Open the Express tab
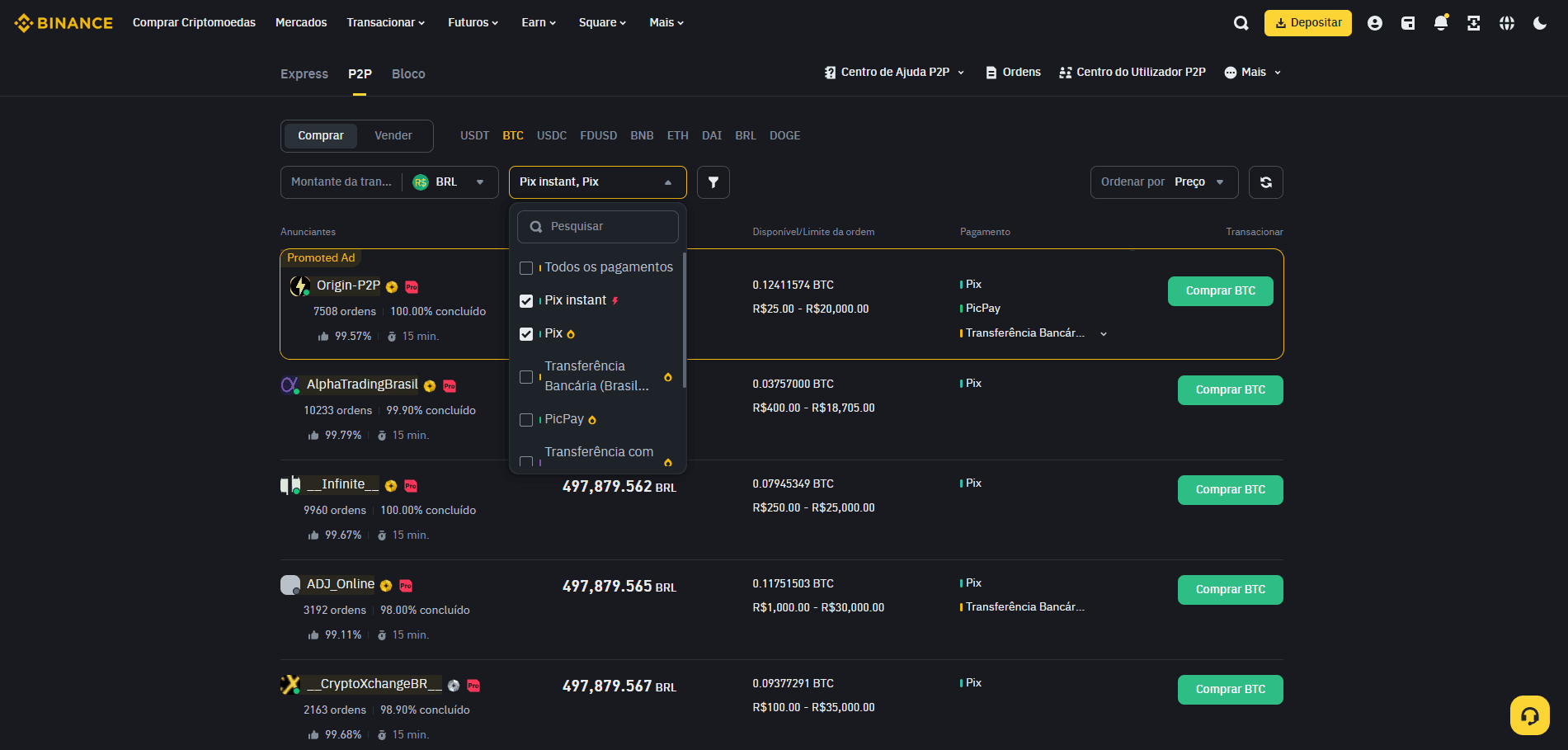Viewport: 1568px width, 750px height. pyautogui.click(x=304, y=74)
